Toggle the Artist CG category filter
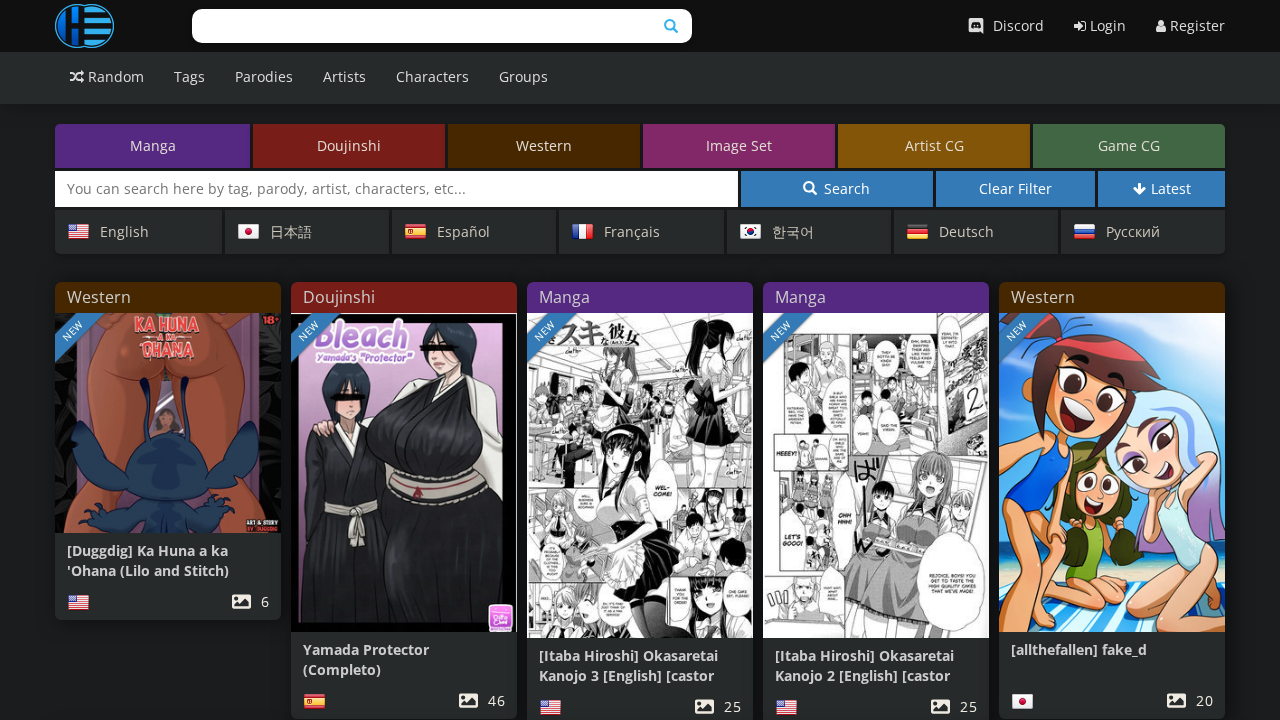The image size is (1280, 720). [934, 146]
